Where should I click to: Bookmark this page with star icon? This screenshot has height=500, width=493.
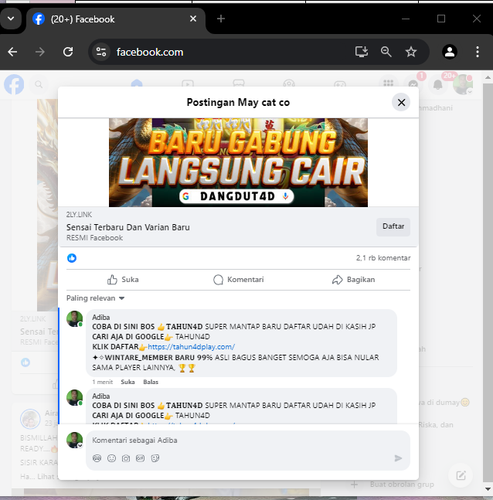pyautogui.click(x=411, y=52)
